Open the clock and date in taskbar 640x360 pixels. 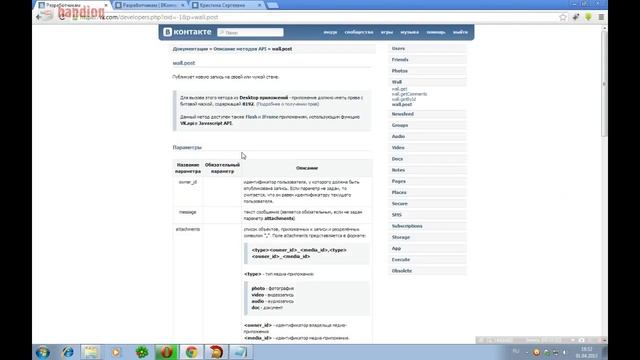[587, 352]
